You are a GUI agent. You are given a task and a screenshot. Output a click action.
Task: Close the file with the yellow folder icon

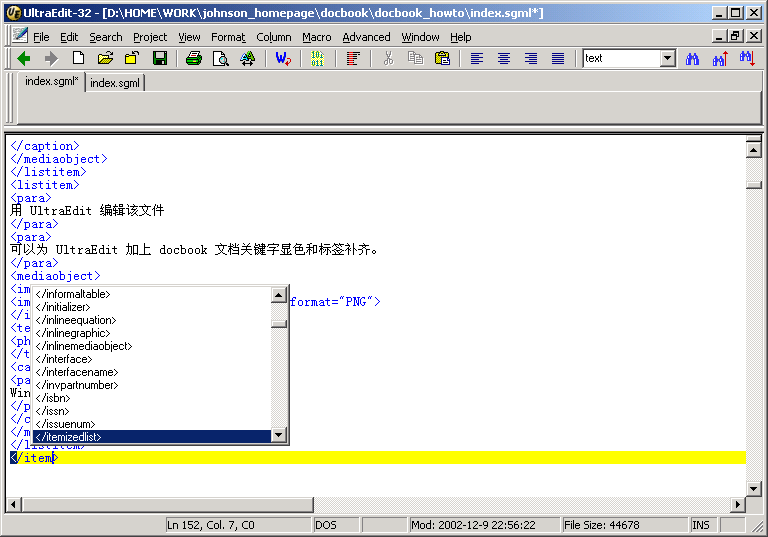pos(132,59)
